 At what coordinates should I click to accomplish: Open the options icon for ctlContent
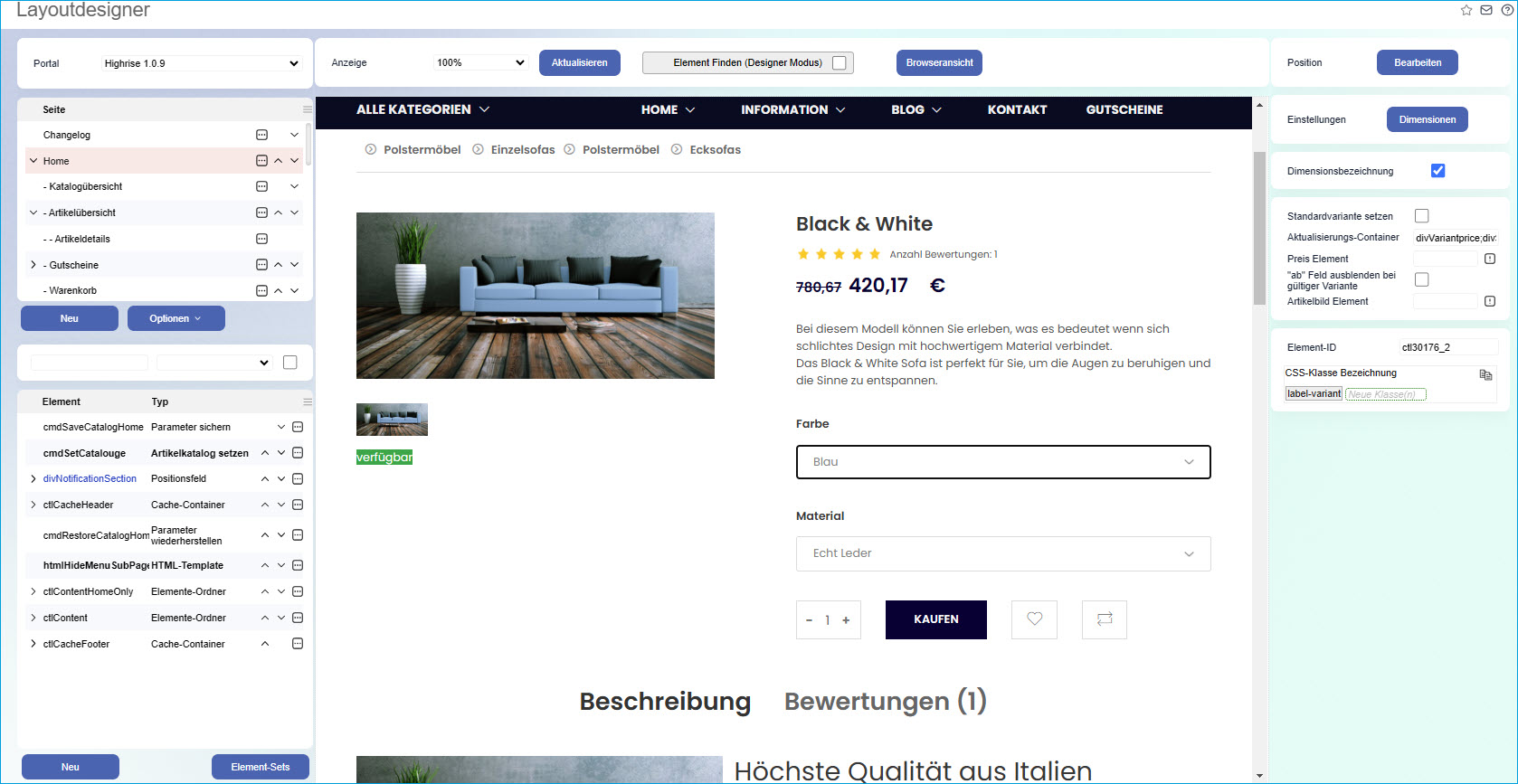point(298,618)
